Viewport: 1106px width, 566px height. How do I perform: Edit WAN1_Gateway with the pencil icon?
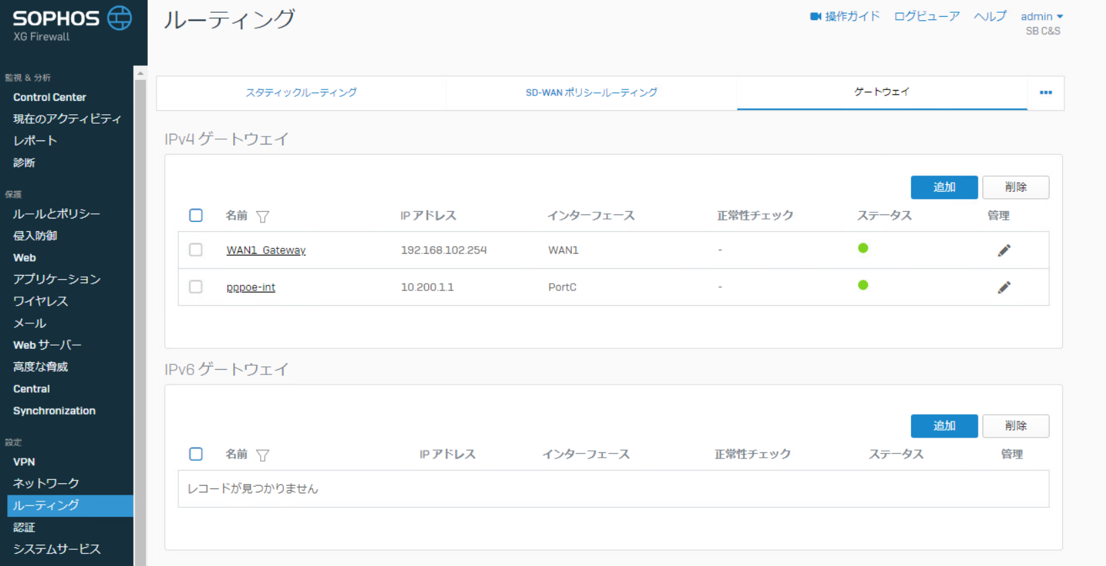click(x=1004, y=250)
